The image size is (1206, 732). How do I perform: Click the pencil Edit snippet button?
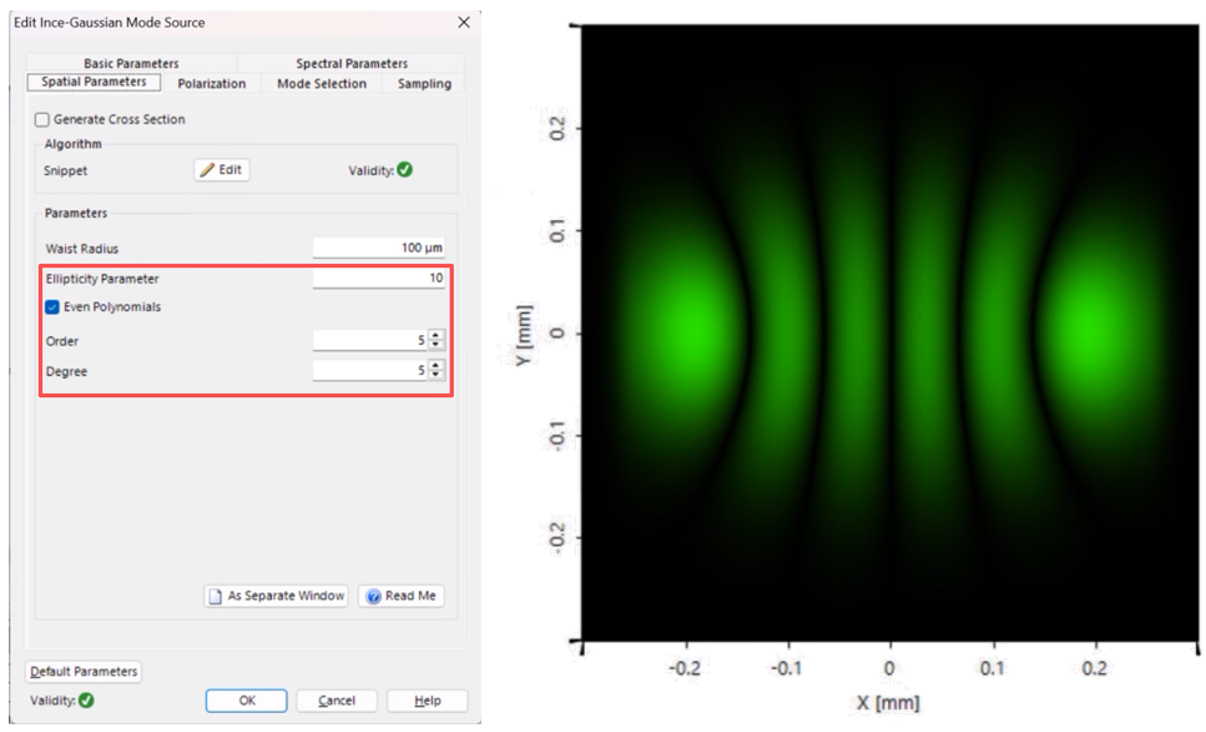click(221, 170)
